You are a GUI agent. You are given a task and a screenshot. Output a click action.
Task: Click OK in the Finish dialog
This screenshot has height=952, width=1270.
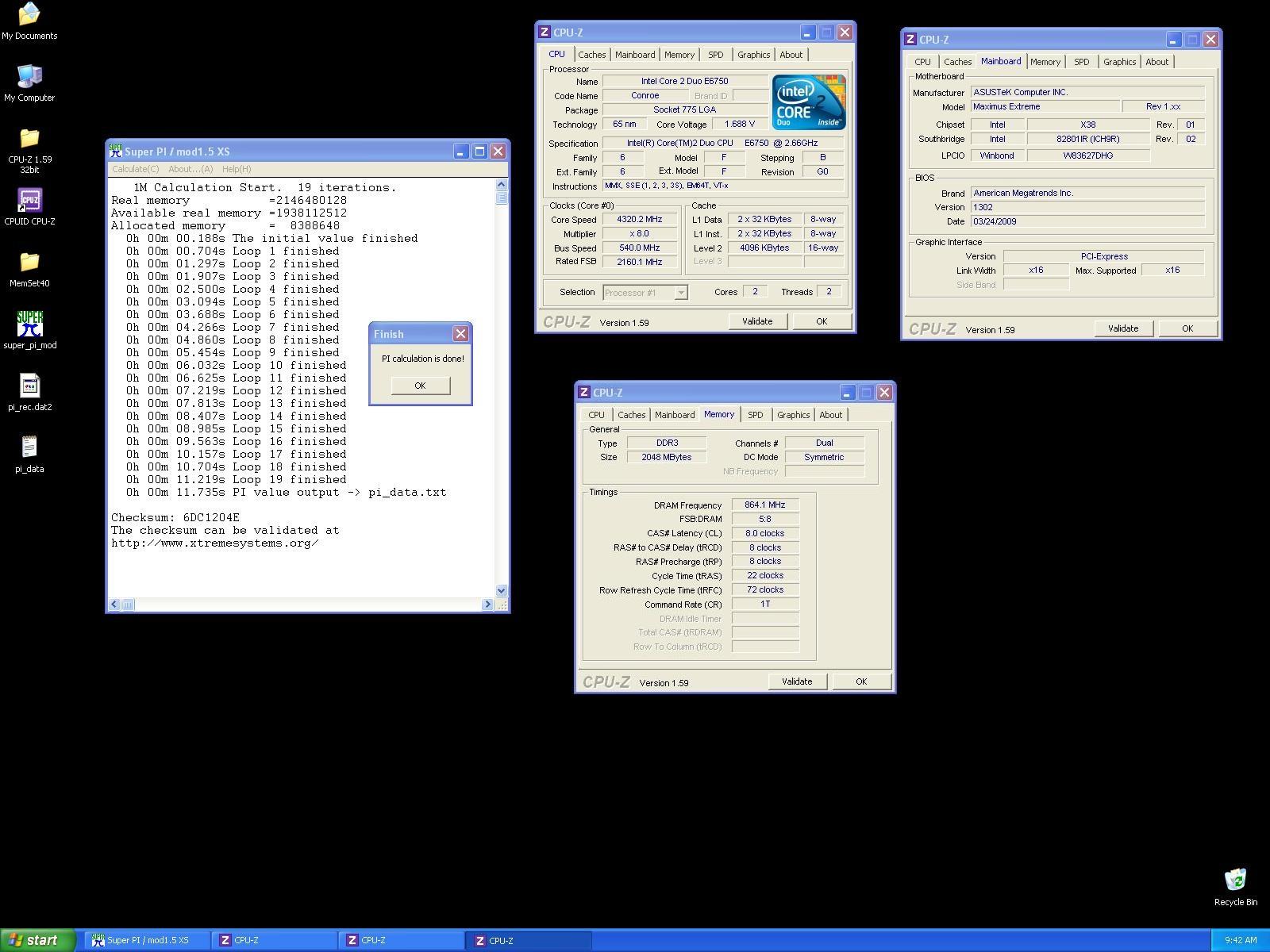pos(420,386)
